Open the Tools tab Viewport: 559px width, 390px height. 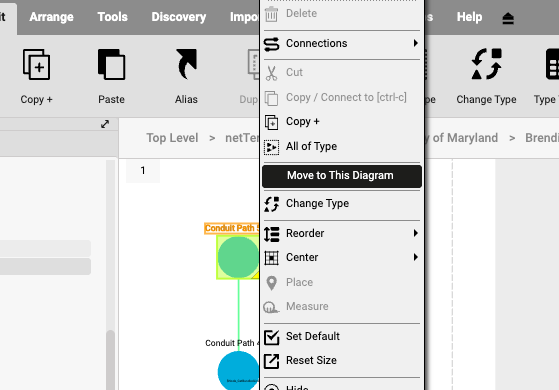(112, 17)
